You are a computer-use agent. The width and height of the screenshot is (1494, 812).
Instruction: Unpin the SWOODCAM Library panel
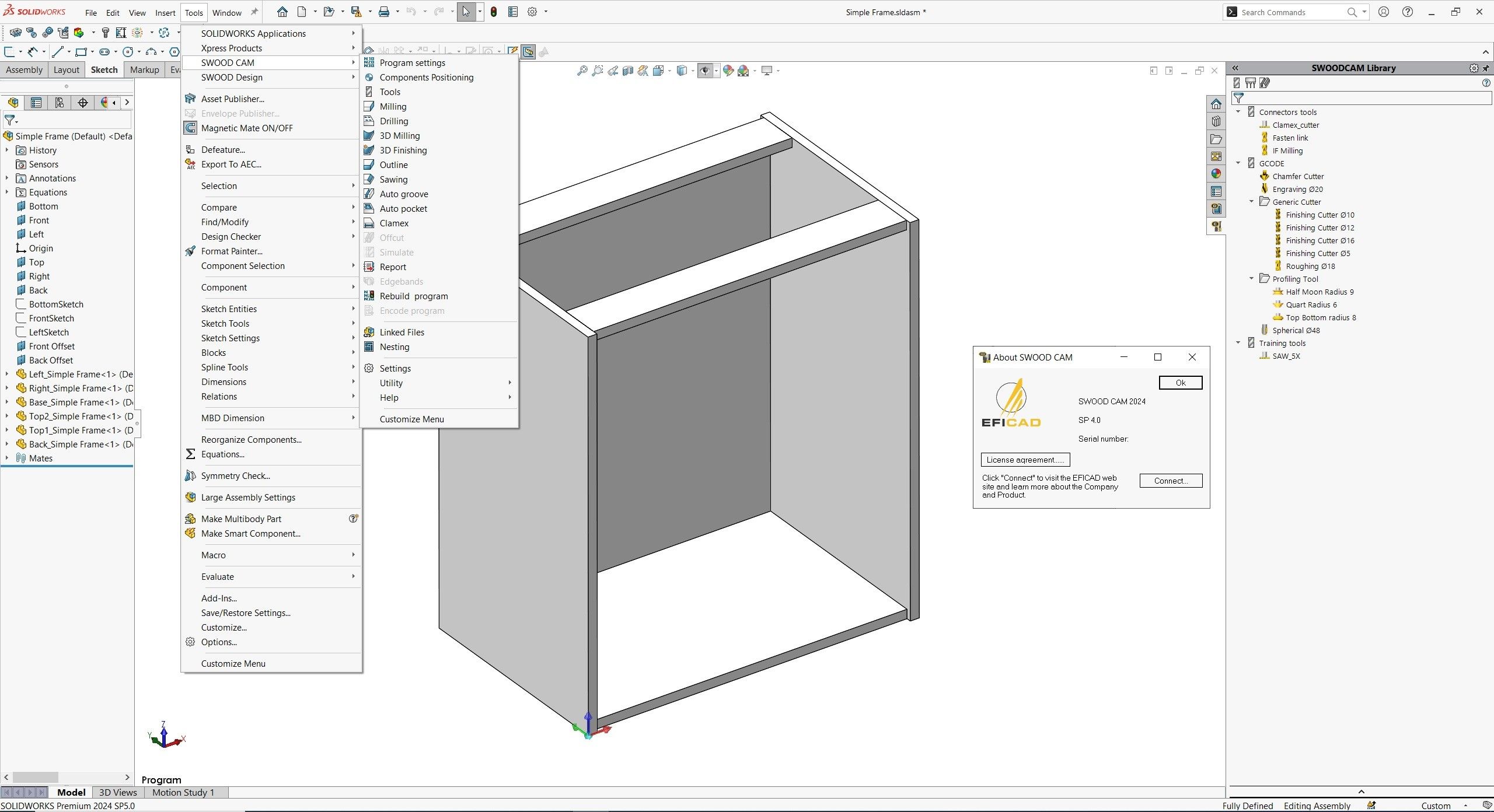pos(1485,68)
